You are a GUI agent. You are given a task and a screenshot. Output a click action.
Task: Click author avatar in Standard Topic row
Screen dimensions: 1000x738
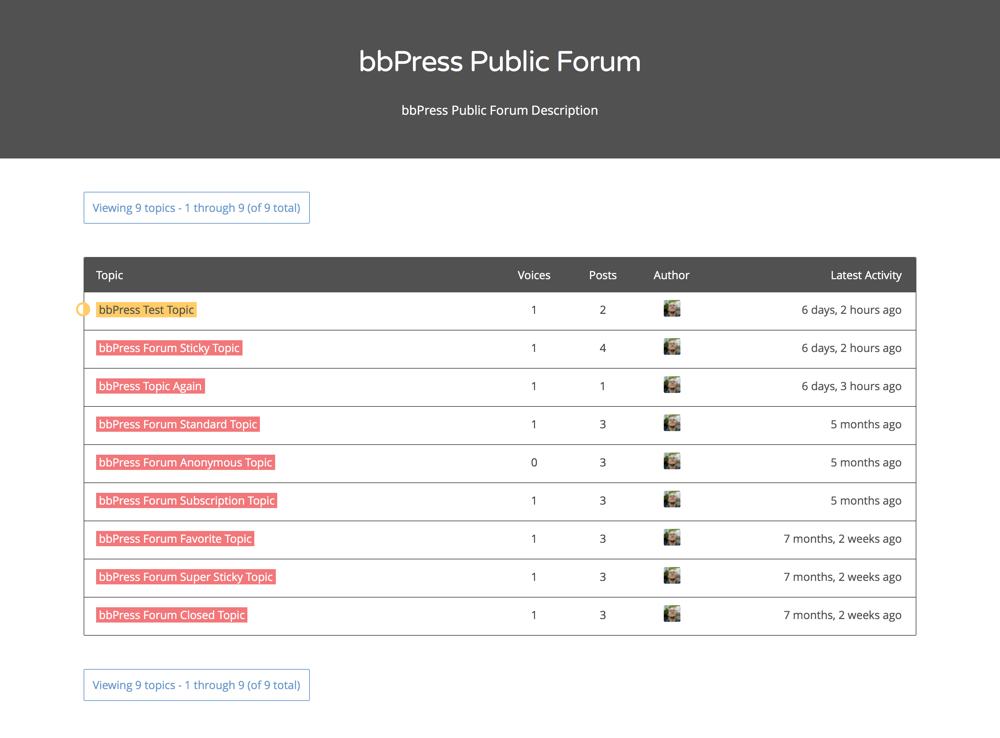[x=672, y=424]
